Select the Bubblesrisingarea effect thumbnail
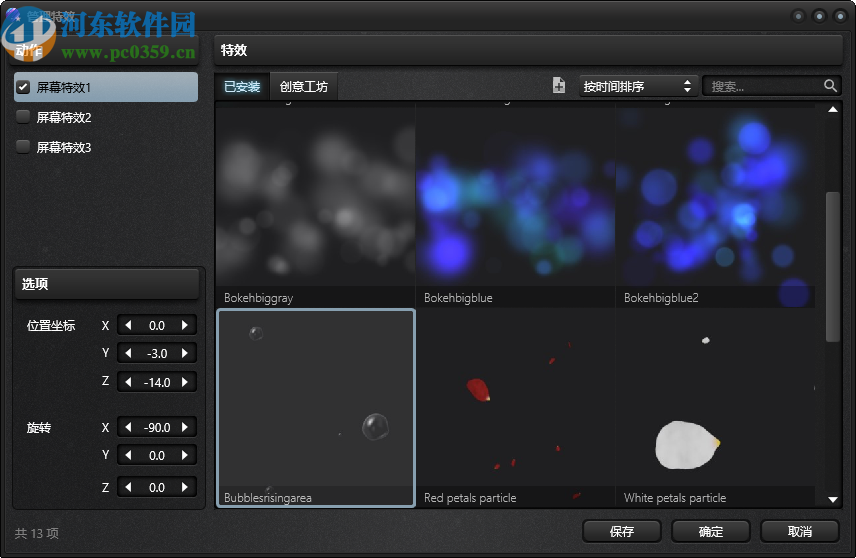Viewport: 856px width, 558px height. click(x=316, y=408)
